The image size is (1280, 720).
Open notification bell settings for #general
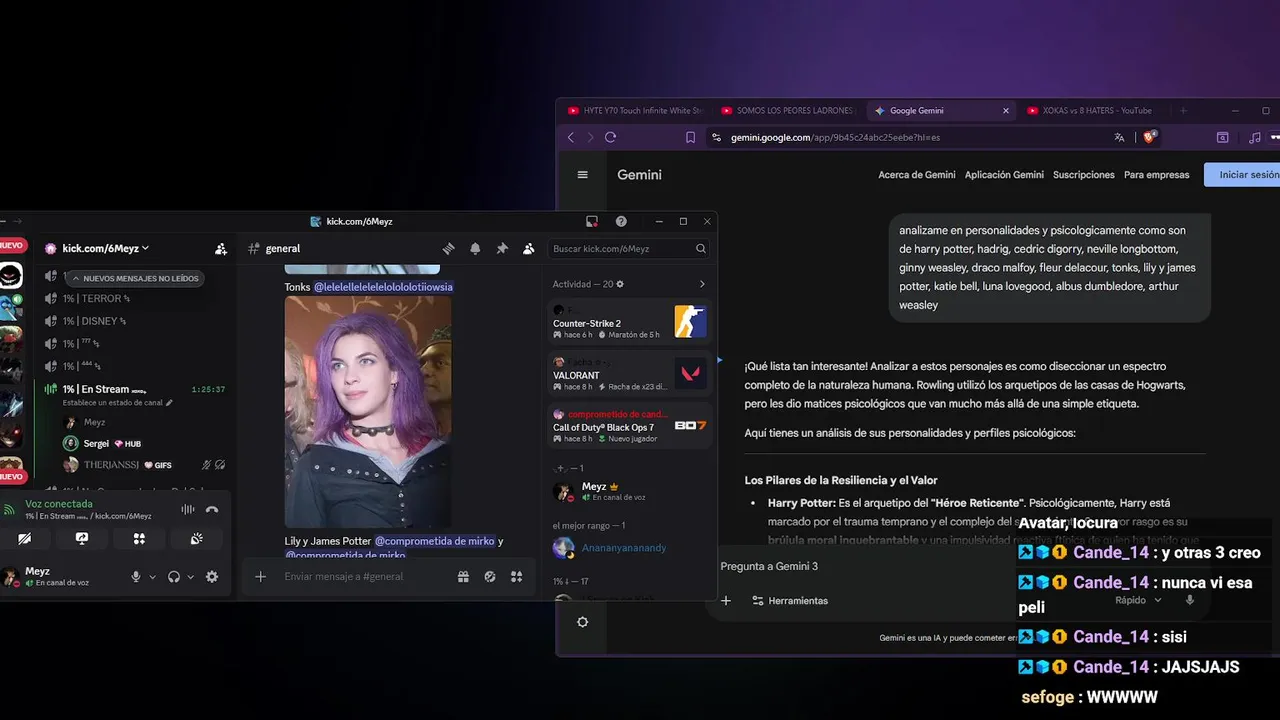[476, 249]
